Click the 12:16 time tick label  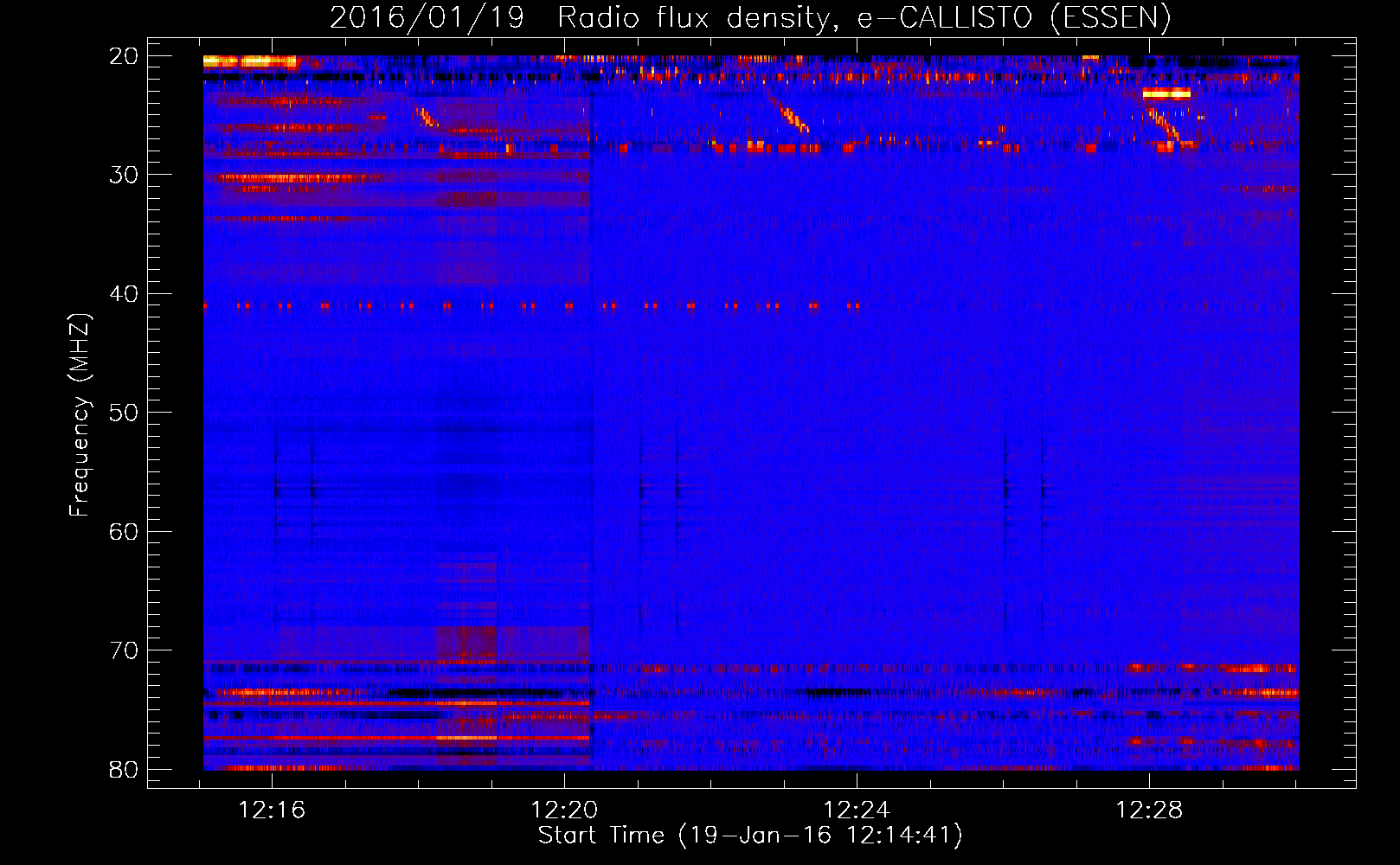(273, 811)
